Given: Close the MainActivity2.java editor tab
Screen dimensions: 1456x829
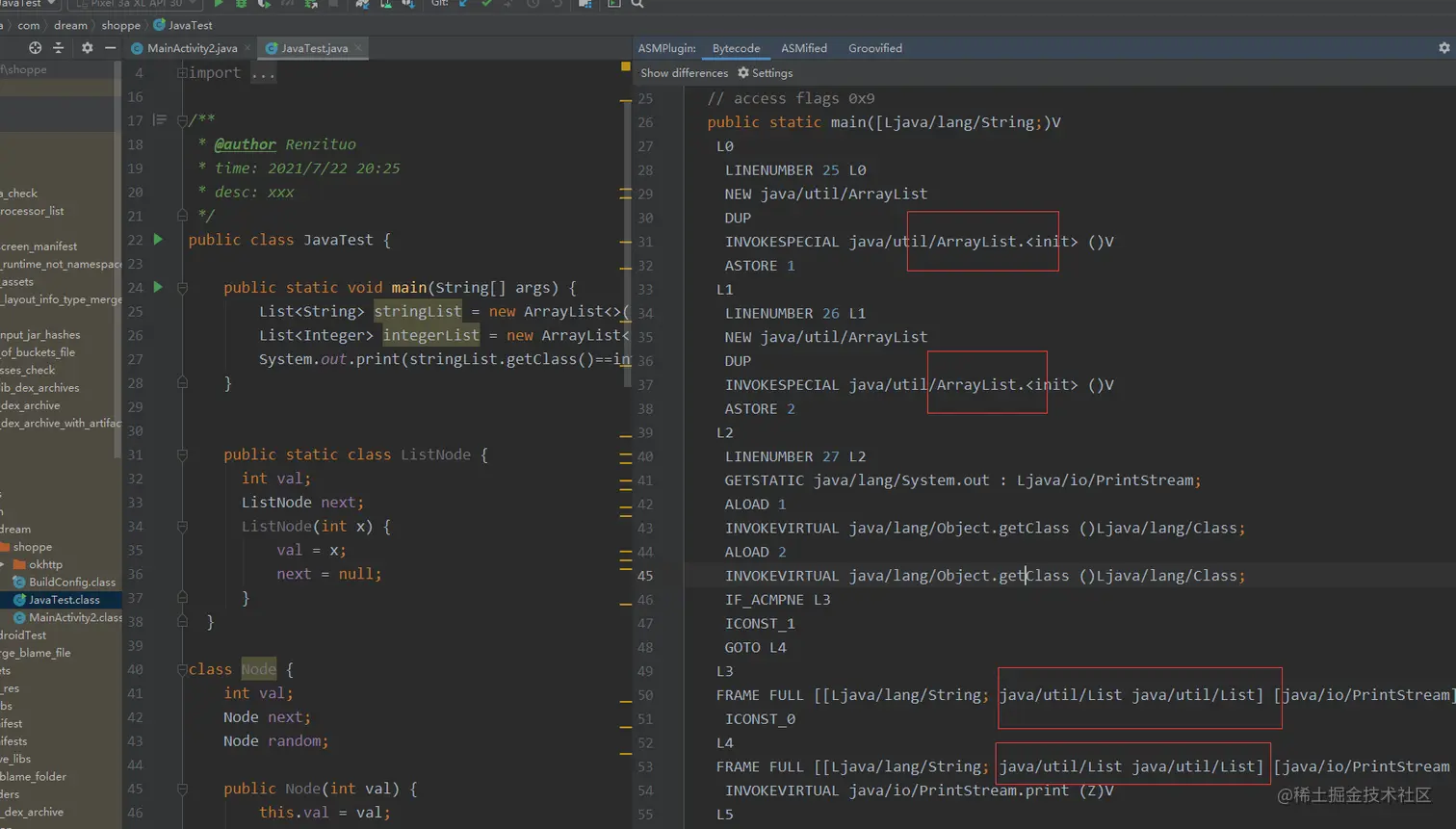Looking at the screenshot, I should (x=247, y=48).
